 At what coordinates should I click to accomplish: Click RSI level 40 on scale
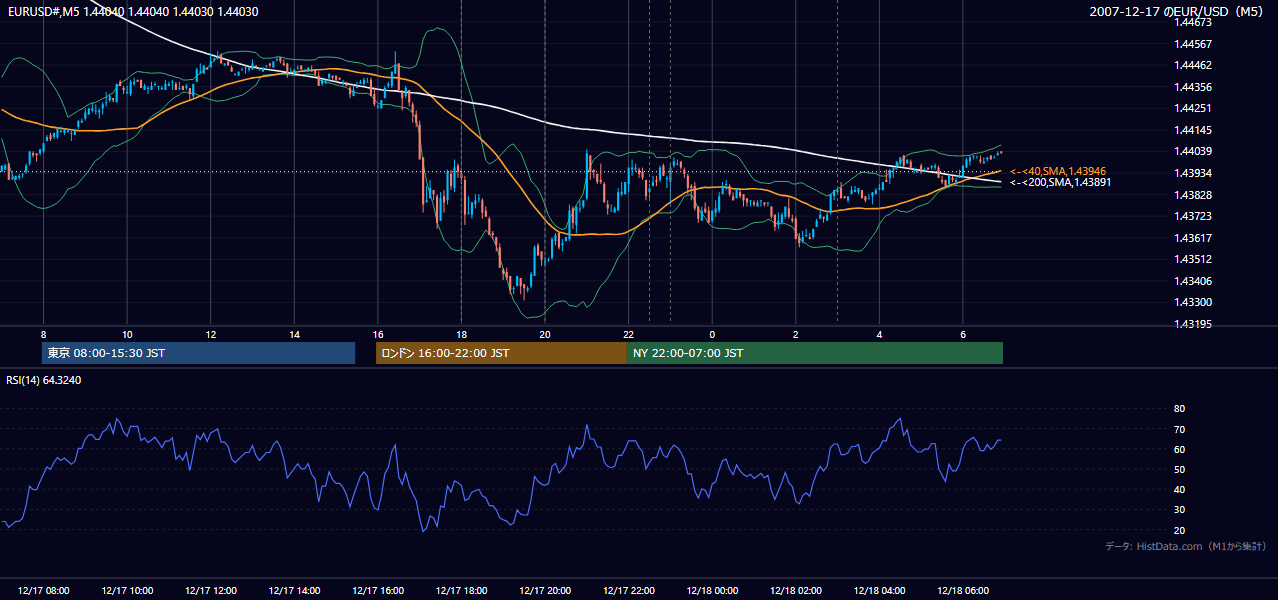[x=1179, y=490]
